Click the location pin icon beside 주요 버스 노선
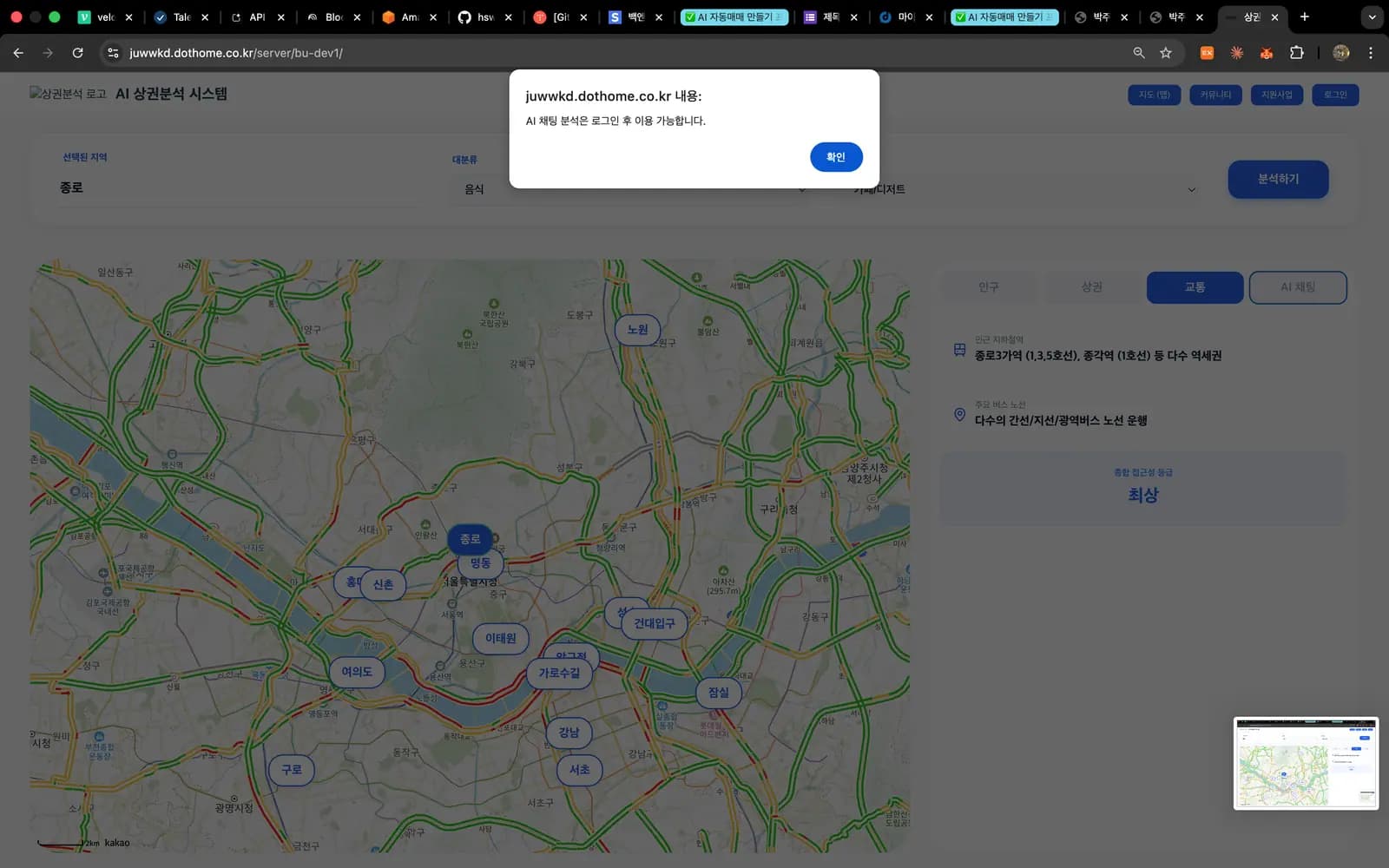This screenshot has height=868, width=1389. pyautogui.click(x=959, y=414)
